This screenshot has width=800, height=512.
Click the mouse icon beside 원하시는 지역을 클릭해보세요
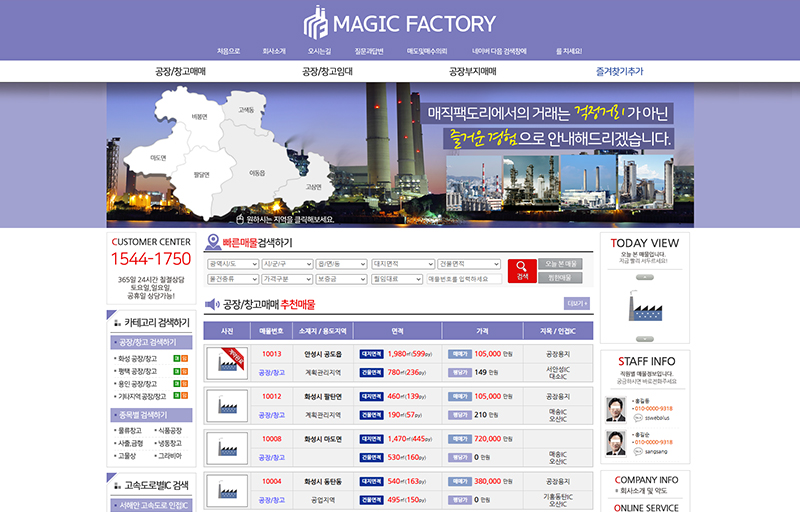240,219
